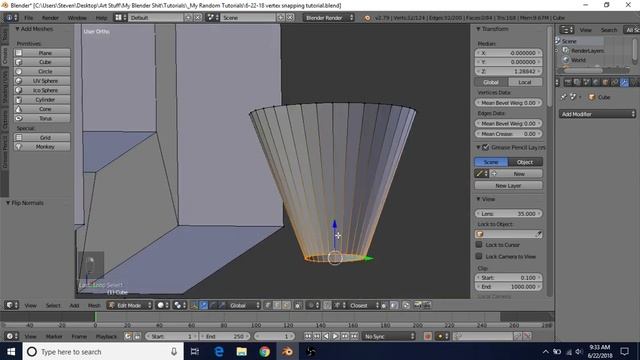The image size is (640, 360).
Task: Add a UV Sphere mesh
Action: (x=42, y=81)
